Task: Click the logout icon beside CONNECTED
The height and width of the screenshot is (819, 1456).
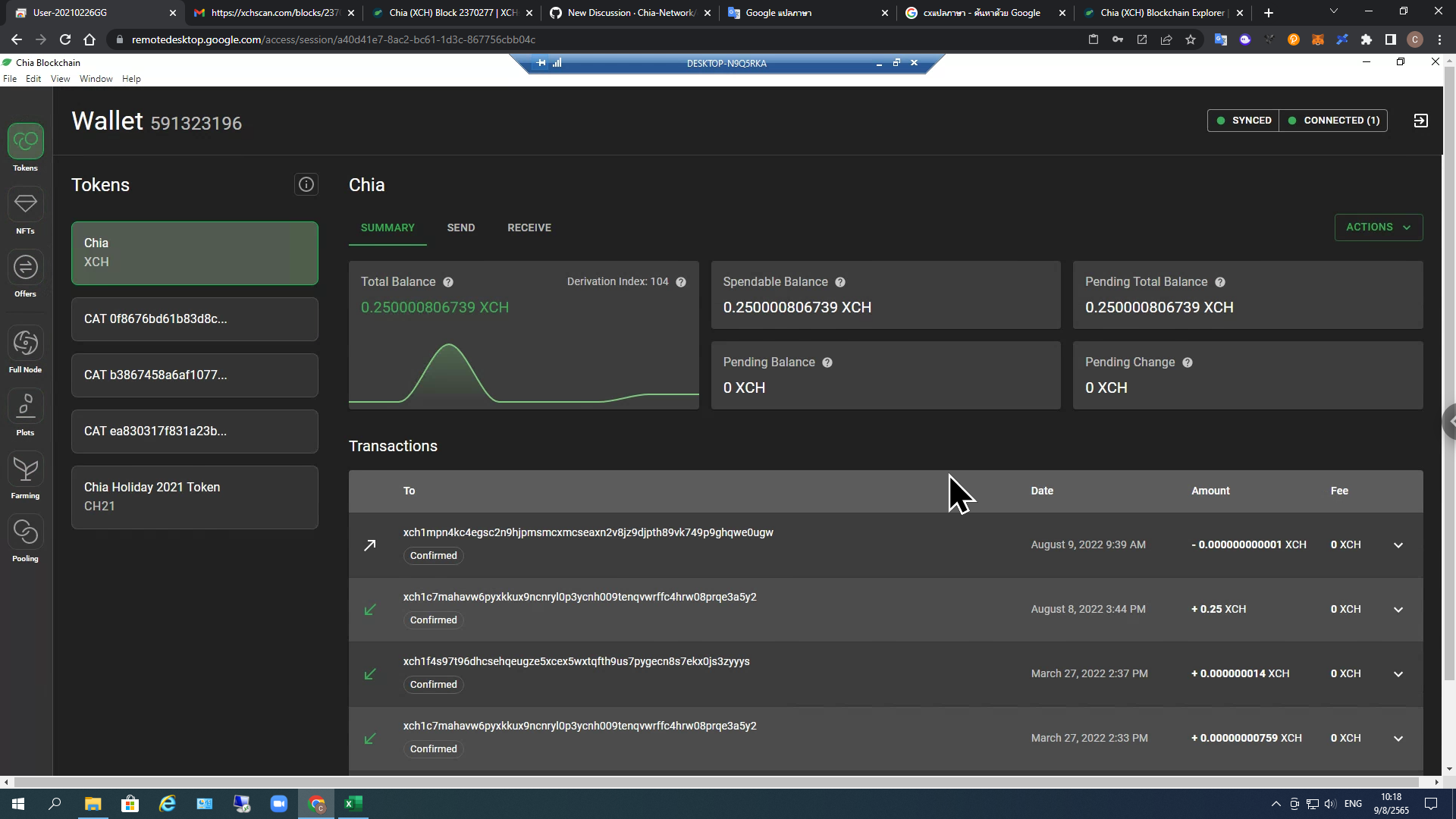Action: click(x=1421, y=121)
